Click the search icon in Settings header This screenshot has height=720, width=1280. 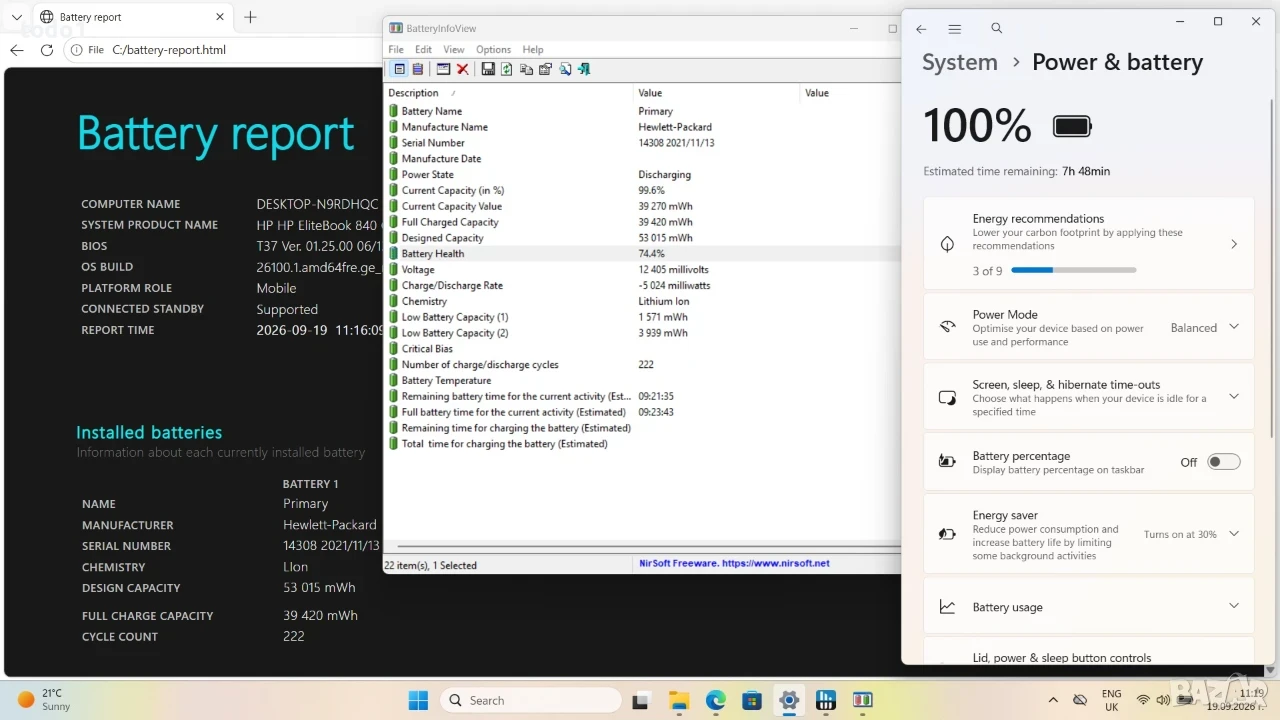coord(997,29)
